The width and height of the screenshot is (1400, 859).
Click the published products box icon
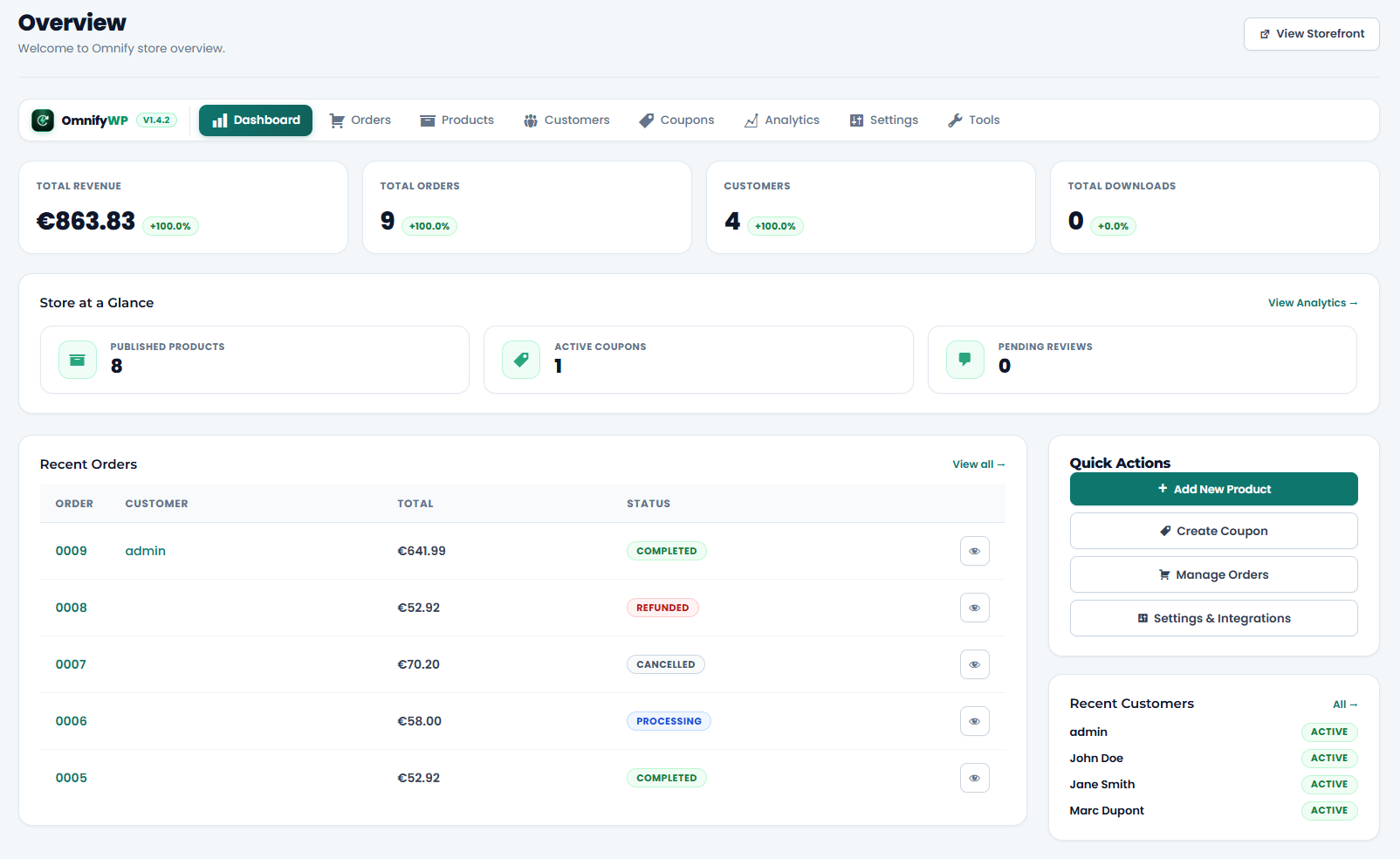78,360
